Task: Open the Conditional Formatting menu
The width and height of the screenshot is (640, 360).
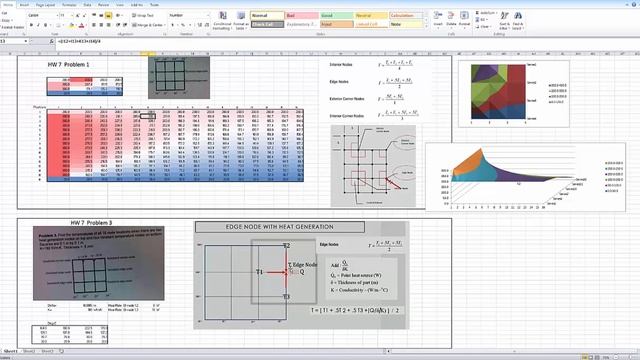Action: [222, 20]
